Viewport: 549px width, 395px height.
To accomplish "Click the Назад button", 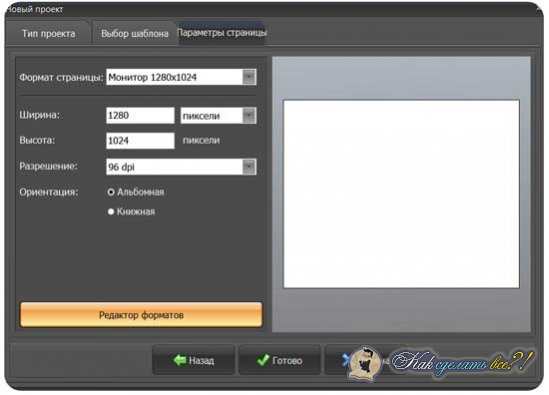I will 193,360.
